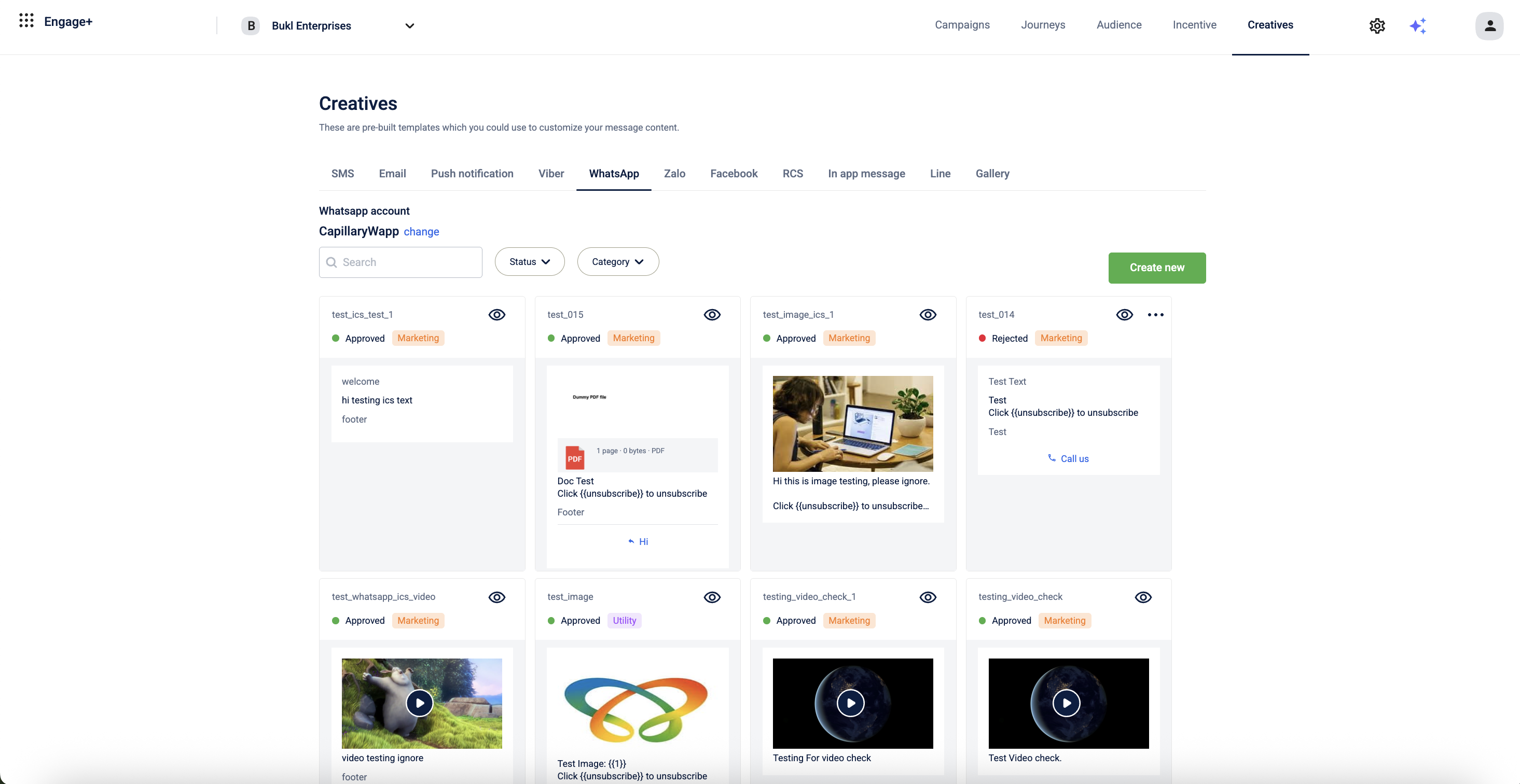
Task: Click the change WhatsApp account link
Action: (421, 232)
